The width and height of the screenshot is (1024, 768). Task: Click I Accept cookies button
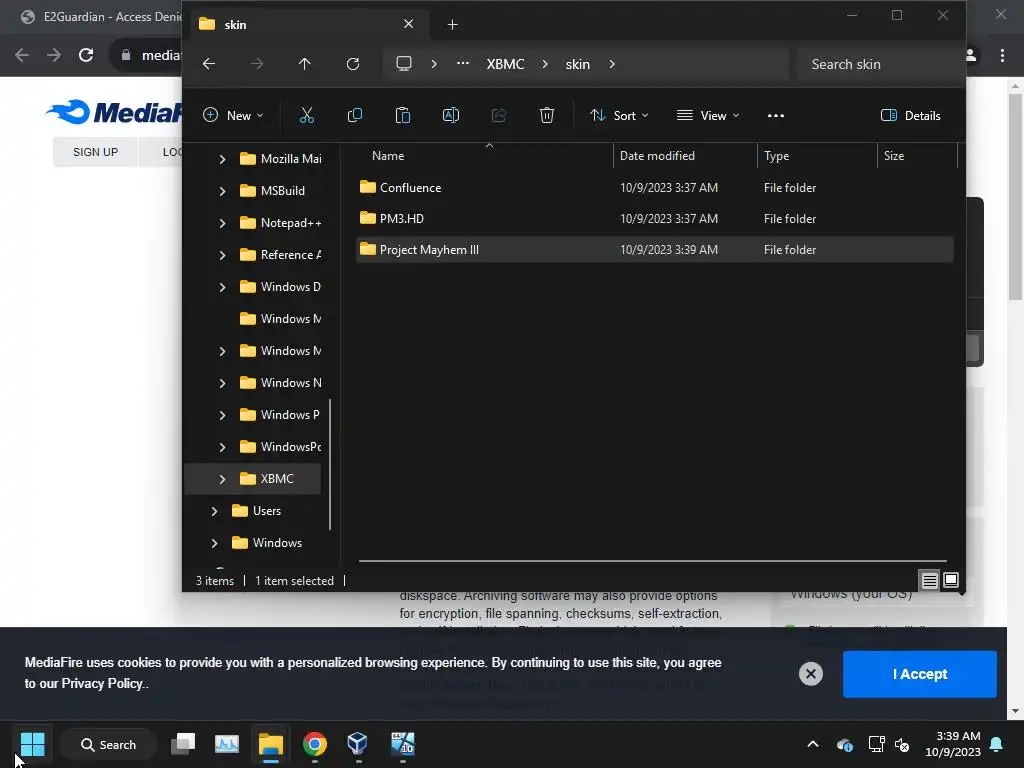[920, 674]
